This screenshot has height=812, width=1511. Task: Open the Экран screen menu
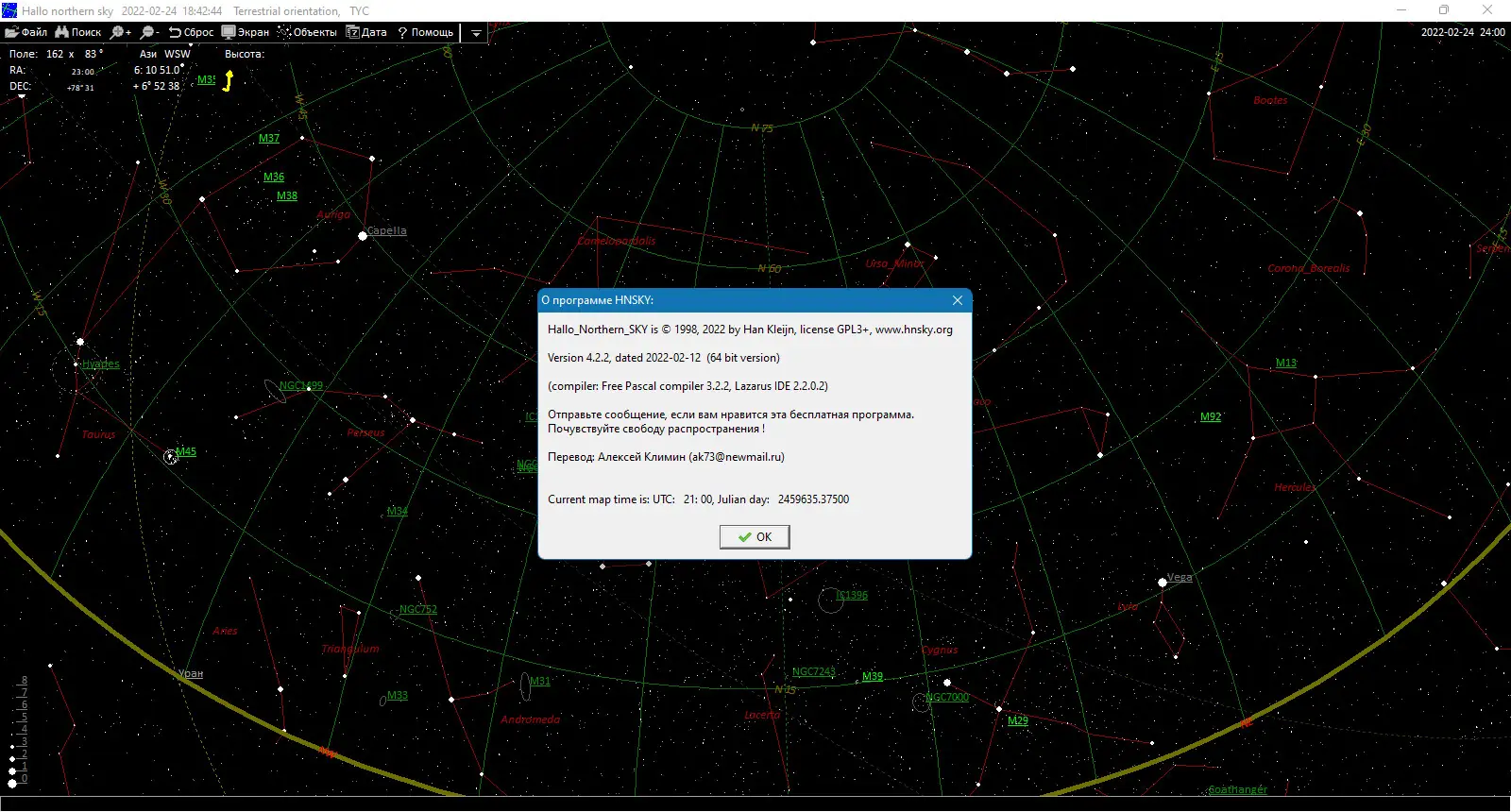click(246, 32)
